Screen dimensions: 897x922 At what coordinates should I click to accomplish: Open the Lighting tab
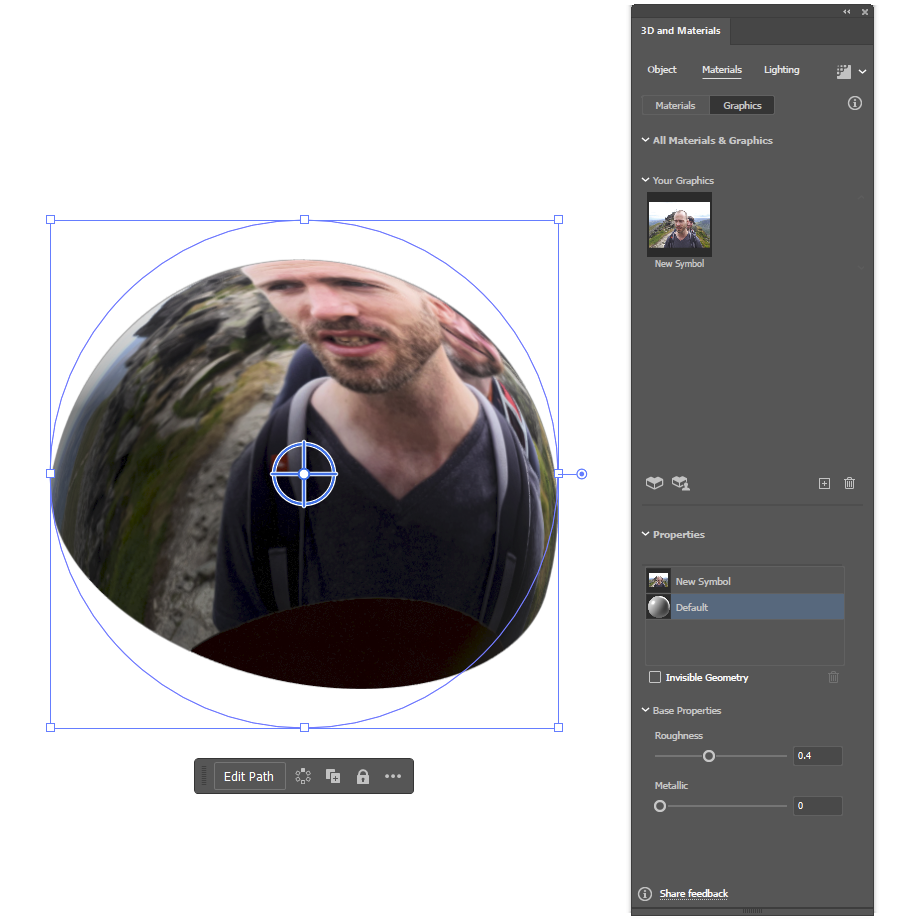click(x=781, y=70)
